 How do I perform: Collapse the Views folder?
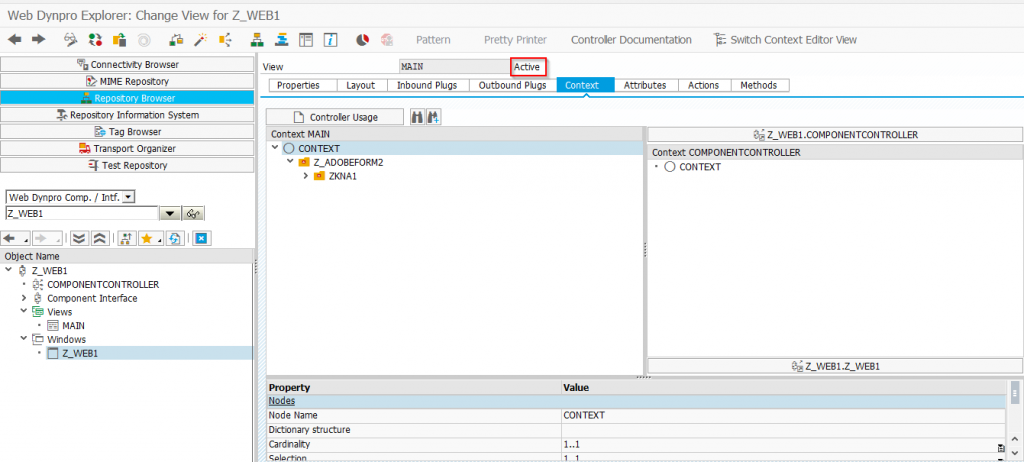[x=24, y=311]
